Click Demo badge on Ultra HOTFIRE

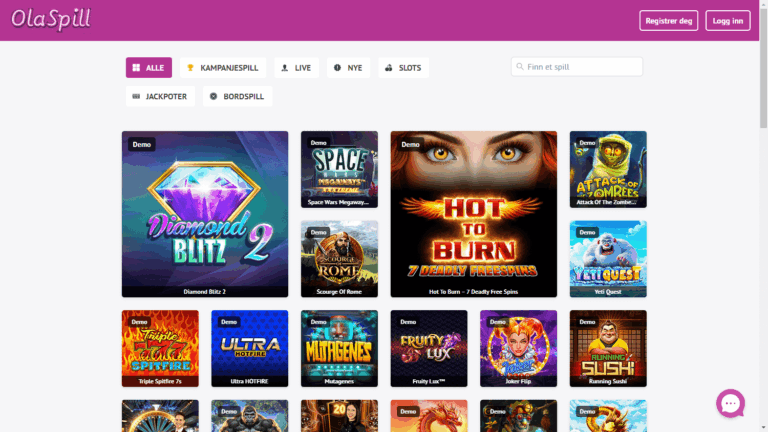click(x=229, y=322)
